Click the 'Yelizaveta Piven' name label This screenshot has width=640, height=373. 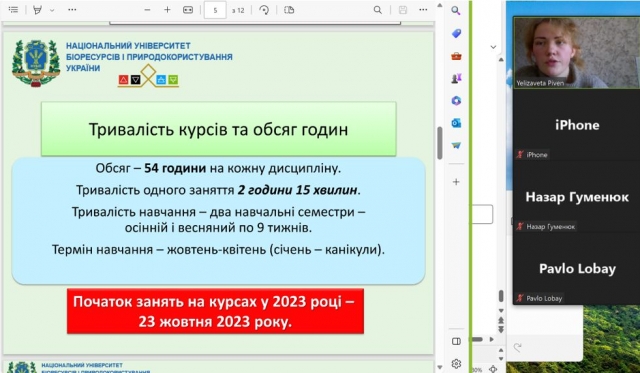pos(540,83)
